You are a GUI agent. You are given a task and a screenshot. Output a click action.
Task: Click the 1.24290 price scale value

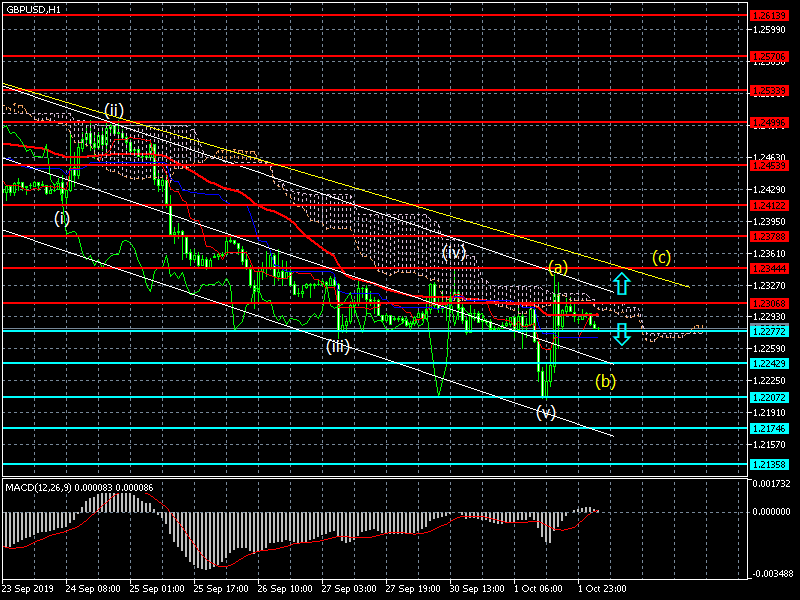click(x=769, y=190)
